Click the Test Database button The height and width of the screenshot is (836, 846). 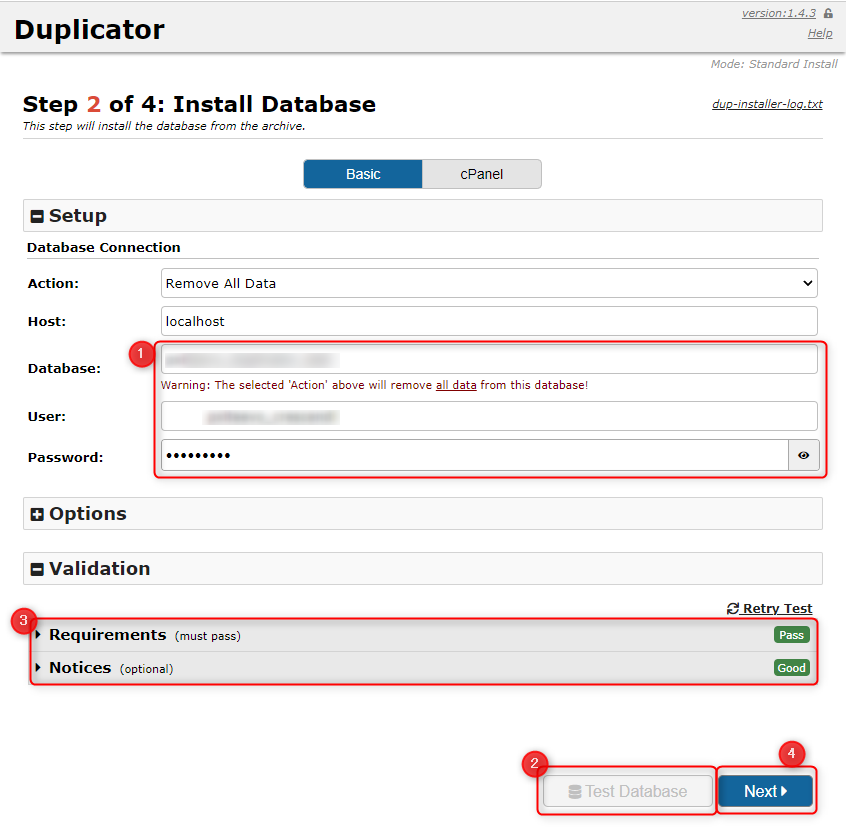[627, 791]
